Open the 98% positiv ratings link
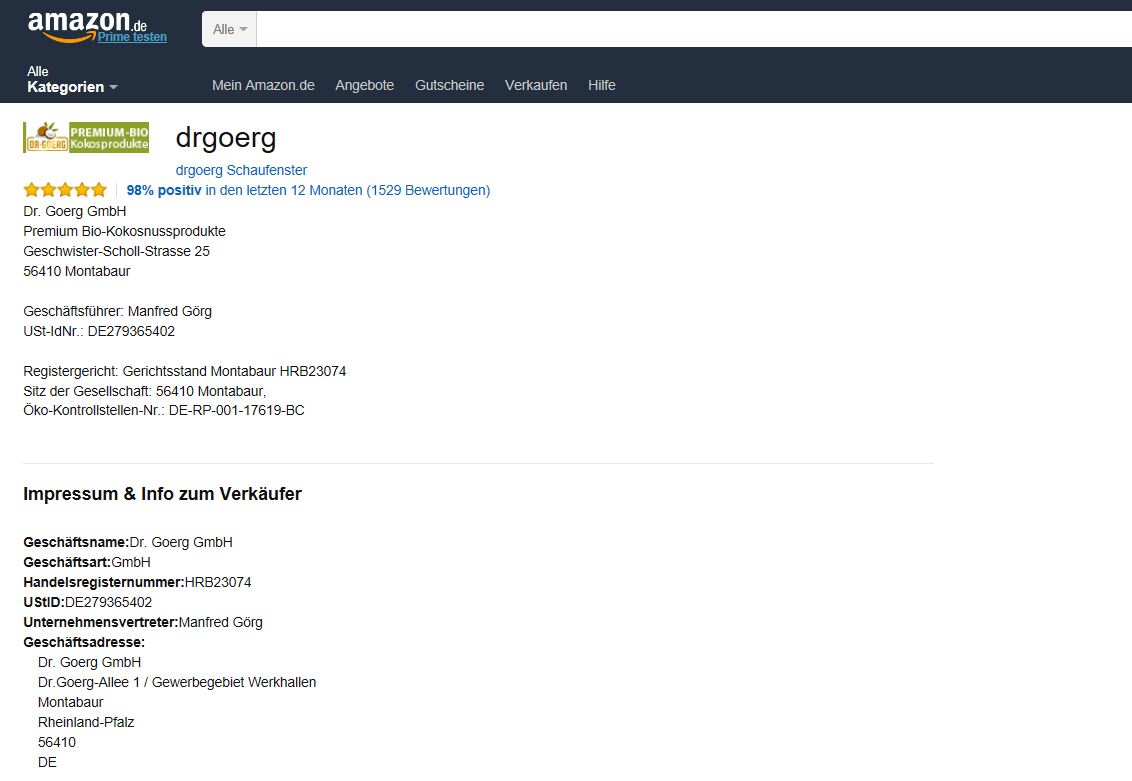 click(308, 191)
